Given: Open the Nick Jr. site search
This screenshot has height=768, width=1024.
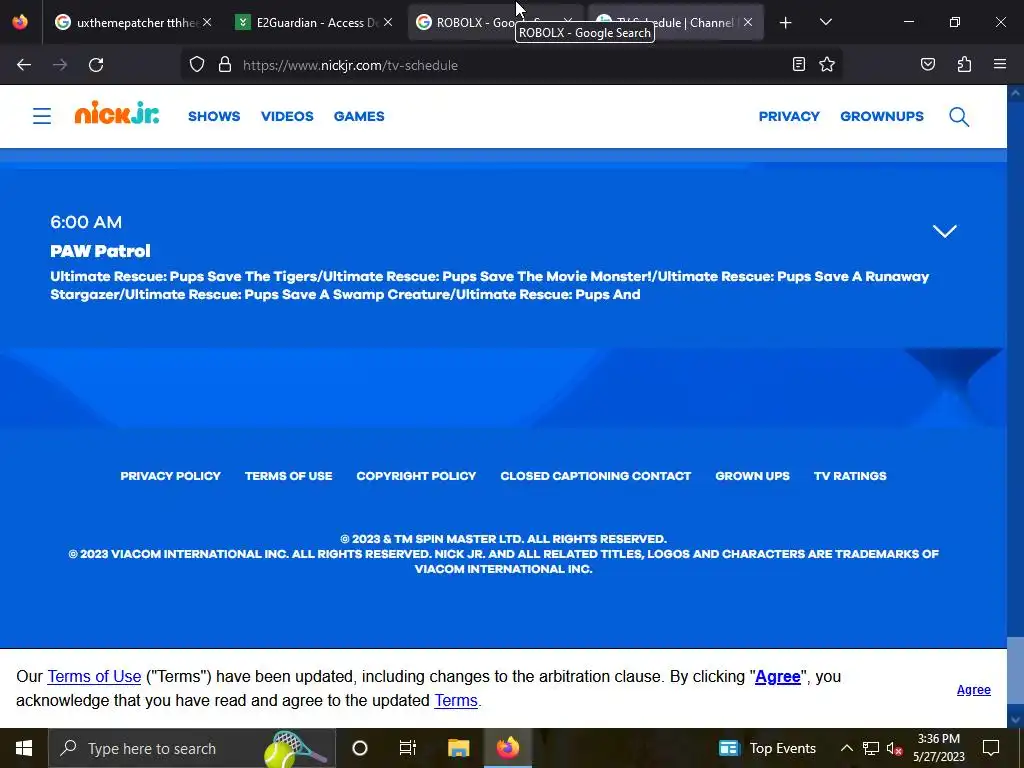Looking at the screenshot, I should tap(959, 117).
